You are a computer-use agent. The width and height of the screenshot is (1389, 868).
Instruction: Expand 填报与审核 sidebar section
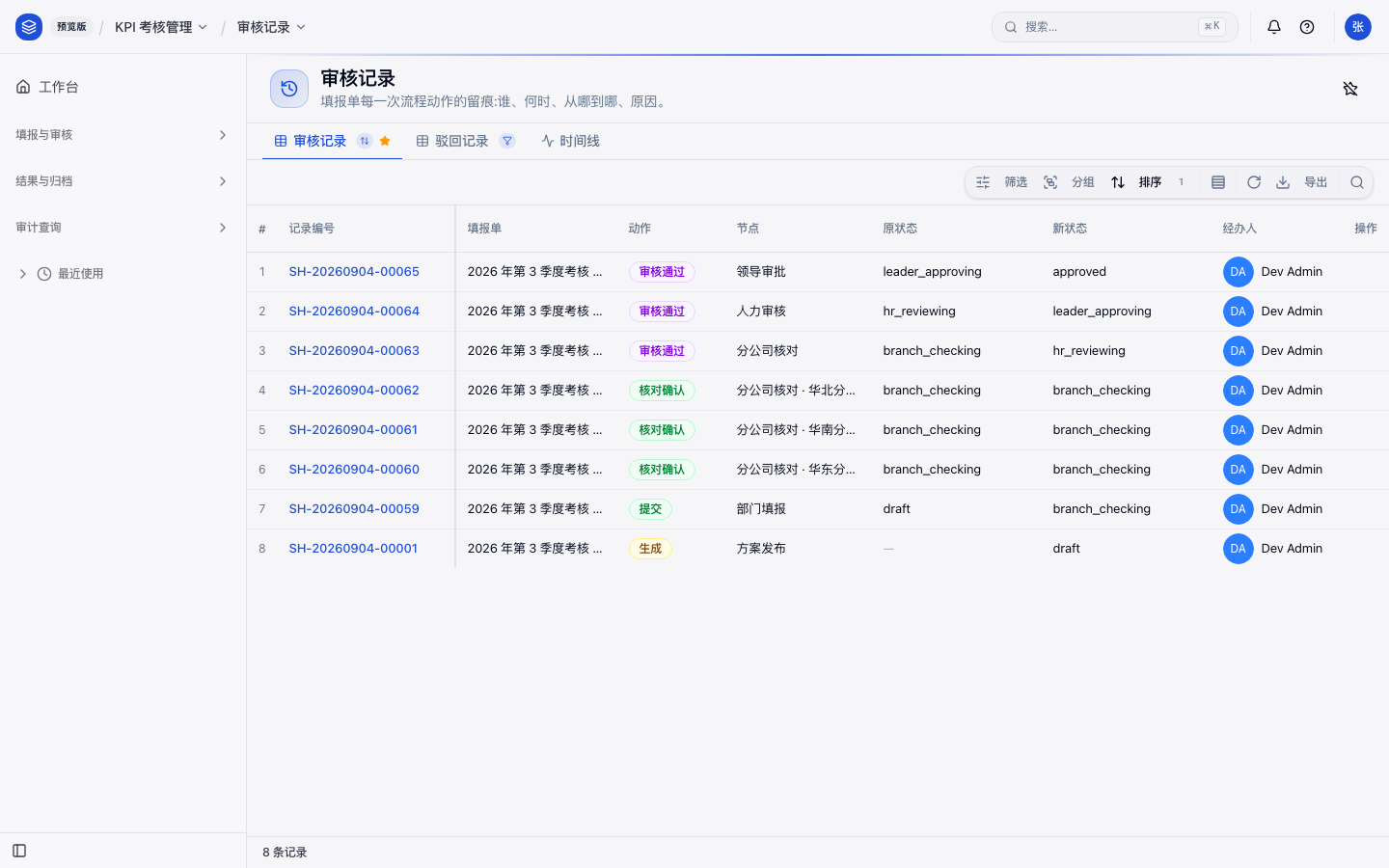tap(123, 135)
